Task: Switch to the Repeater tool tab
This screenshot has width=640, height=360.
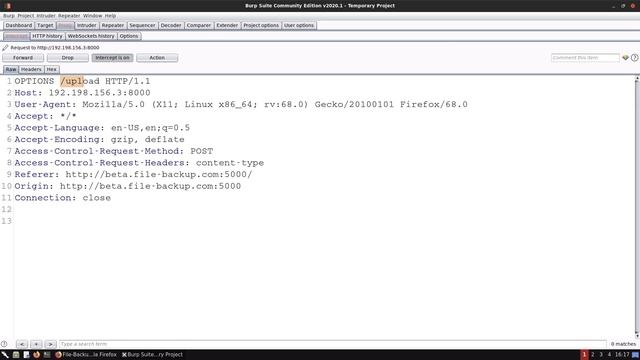Action: 113,25
